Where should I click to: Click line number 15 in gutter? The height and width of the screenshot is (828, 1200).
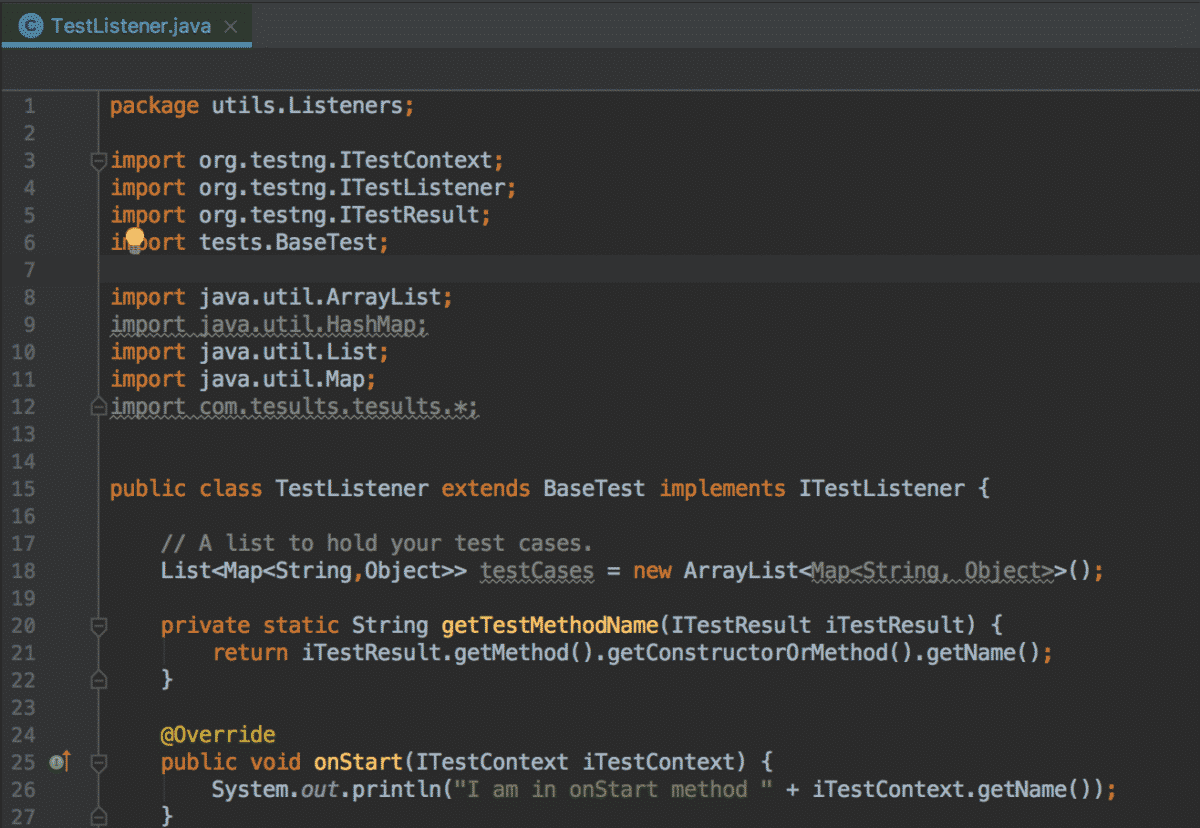click(x=24, y=489)
